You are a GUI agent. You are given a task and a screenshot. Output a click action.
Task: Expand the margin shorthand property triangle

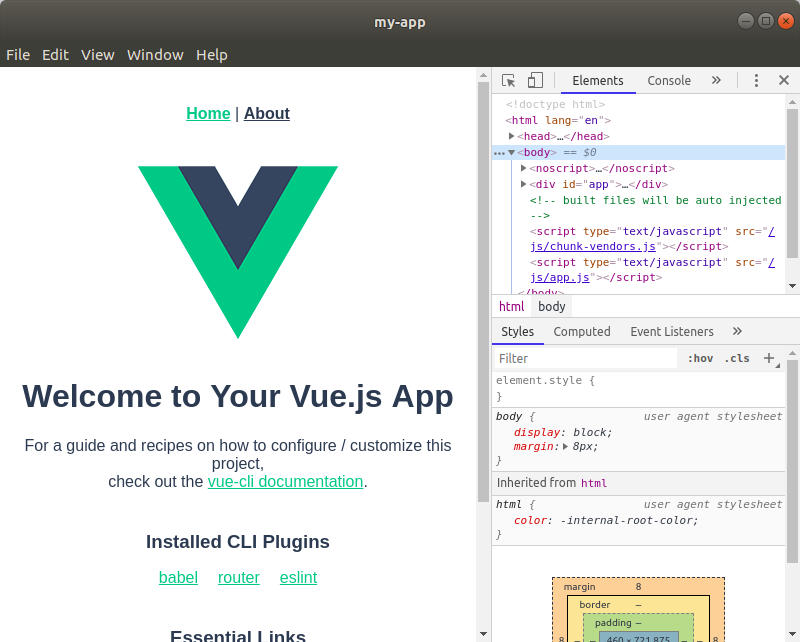coord(565,447)
